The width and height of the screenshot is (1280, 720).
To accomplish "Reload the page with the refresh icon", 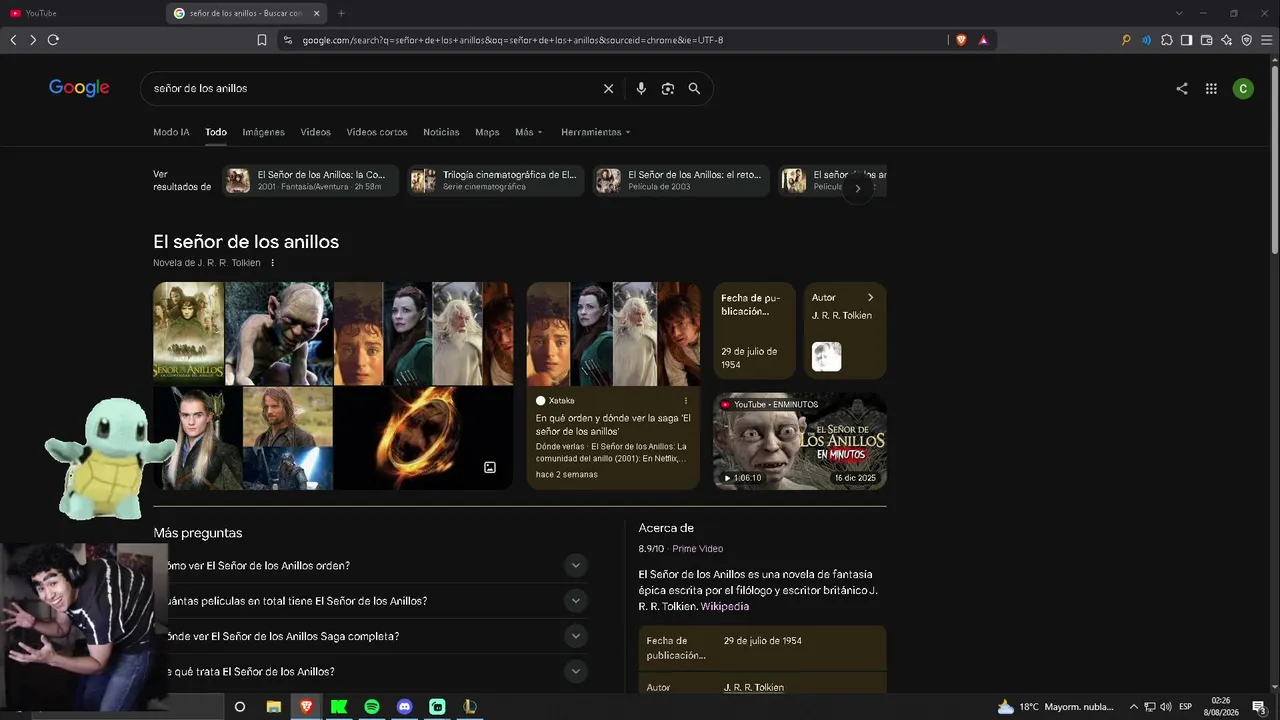I will click(x=53, y=40).
